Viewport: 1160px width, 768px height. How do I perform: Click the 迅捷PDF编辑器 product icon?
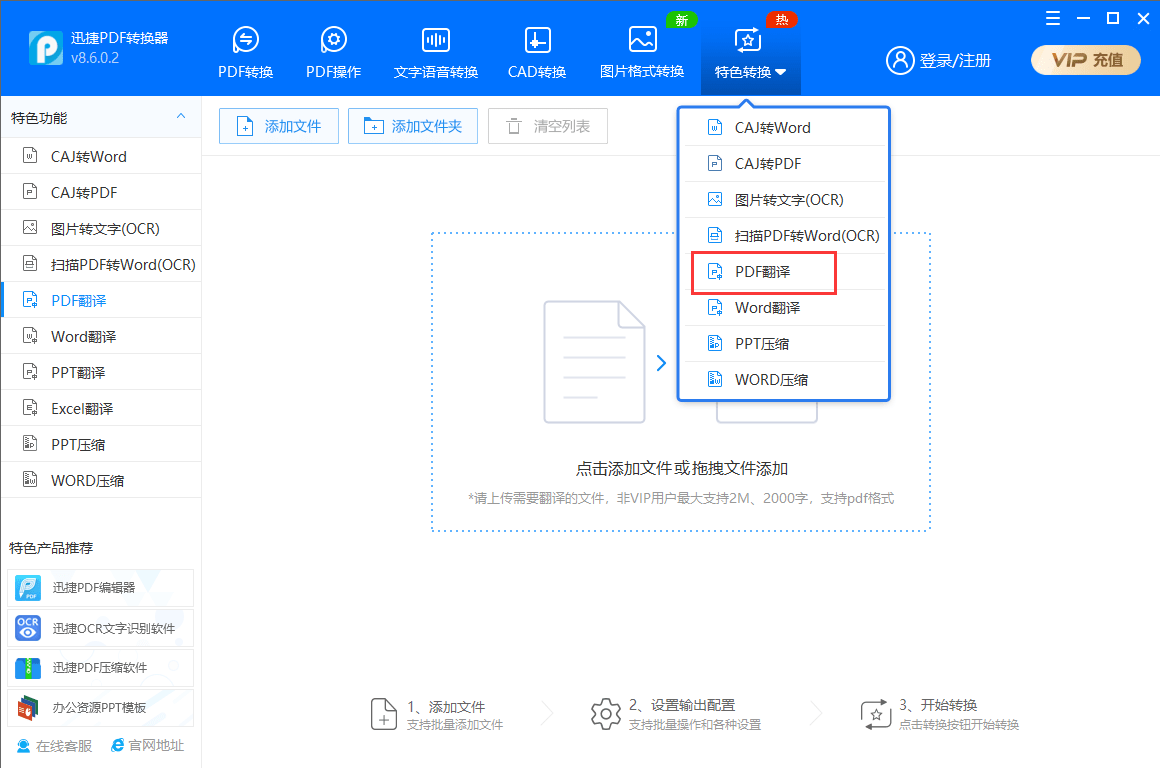click(x=28, y=588)
